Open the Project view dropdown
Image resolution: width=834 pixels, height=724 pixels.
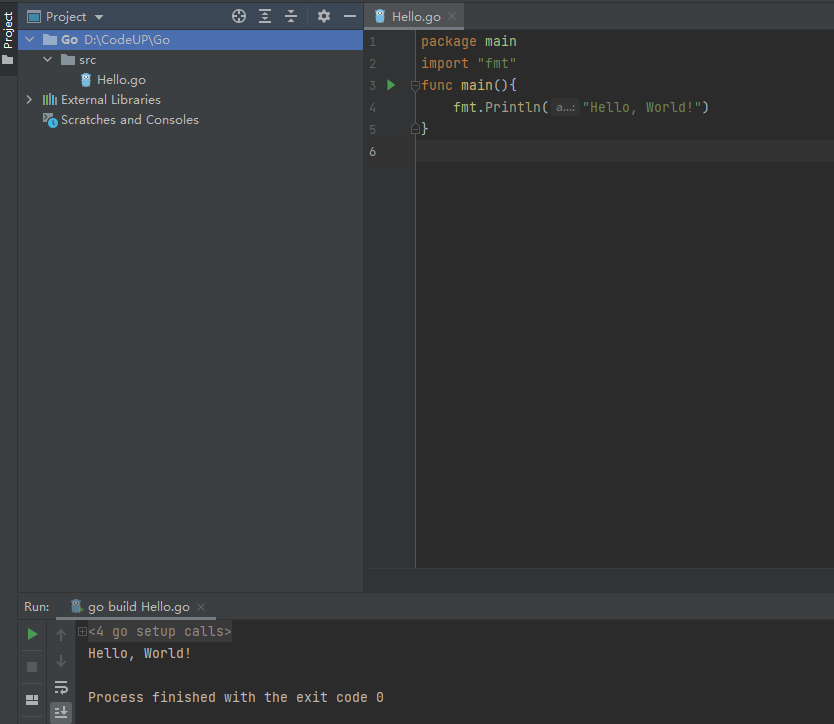point(99,17)
